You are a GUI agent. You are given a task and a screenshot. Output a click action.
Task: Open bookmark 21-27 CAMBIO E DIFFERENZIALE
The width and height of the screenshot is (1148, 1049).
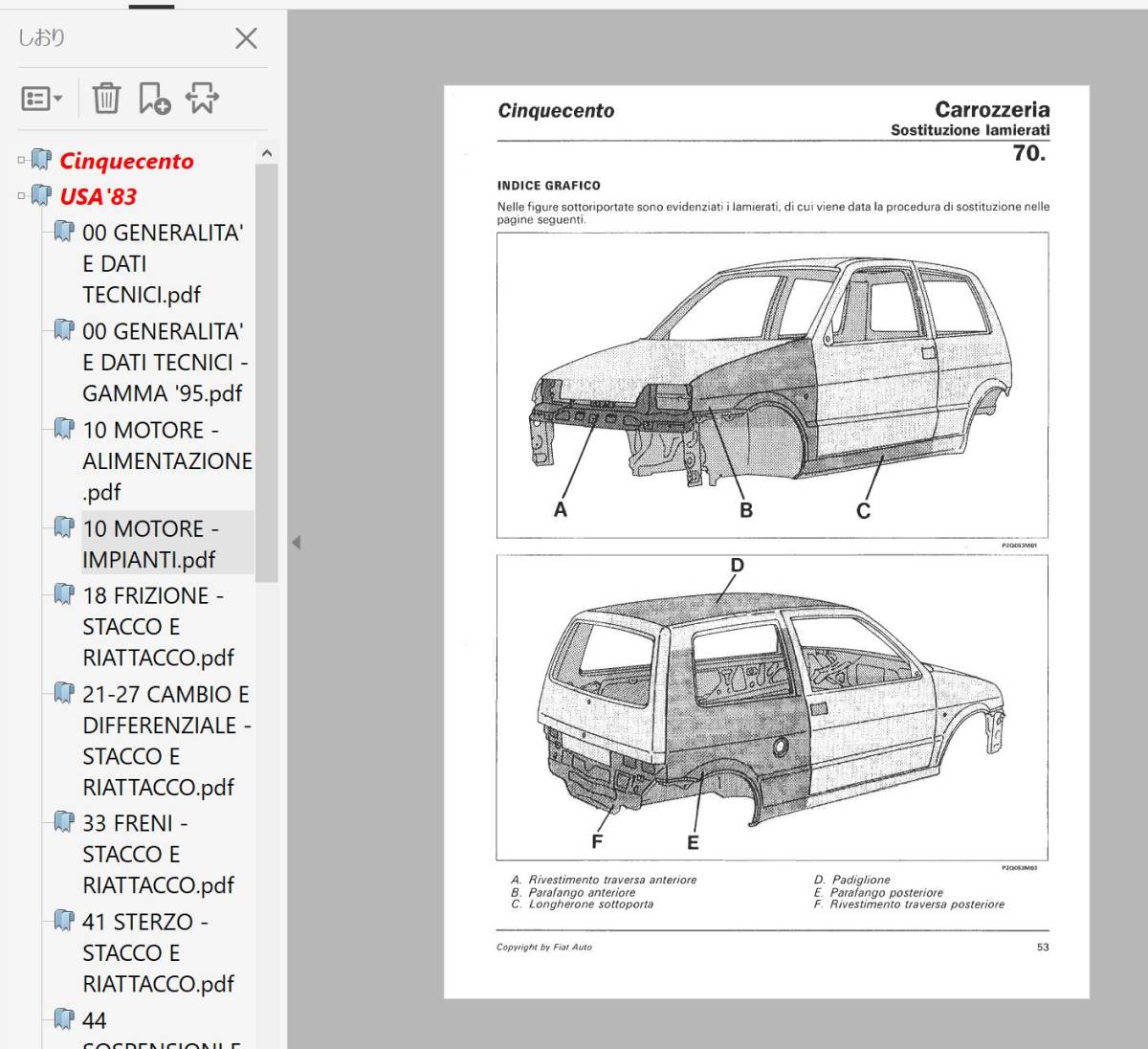[x=167, y=740]
